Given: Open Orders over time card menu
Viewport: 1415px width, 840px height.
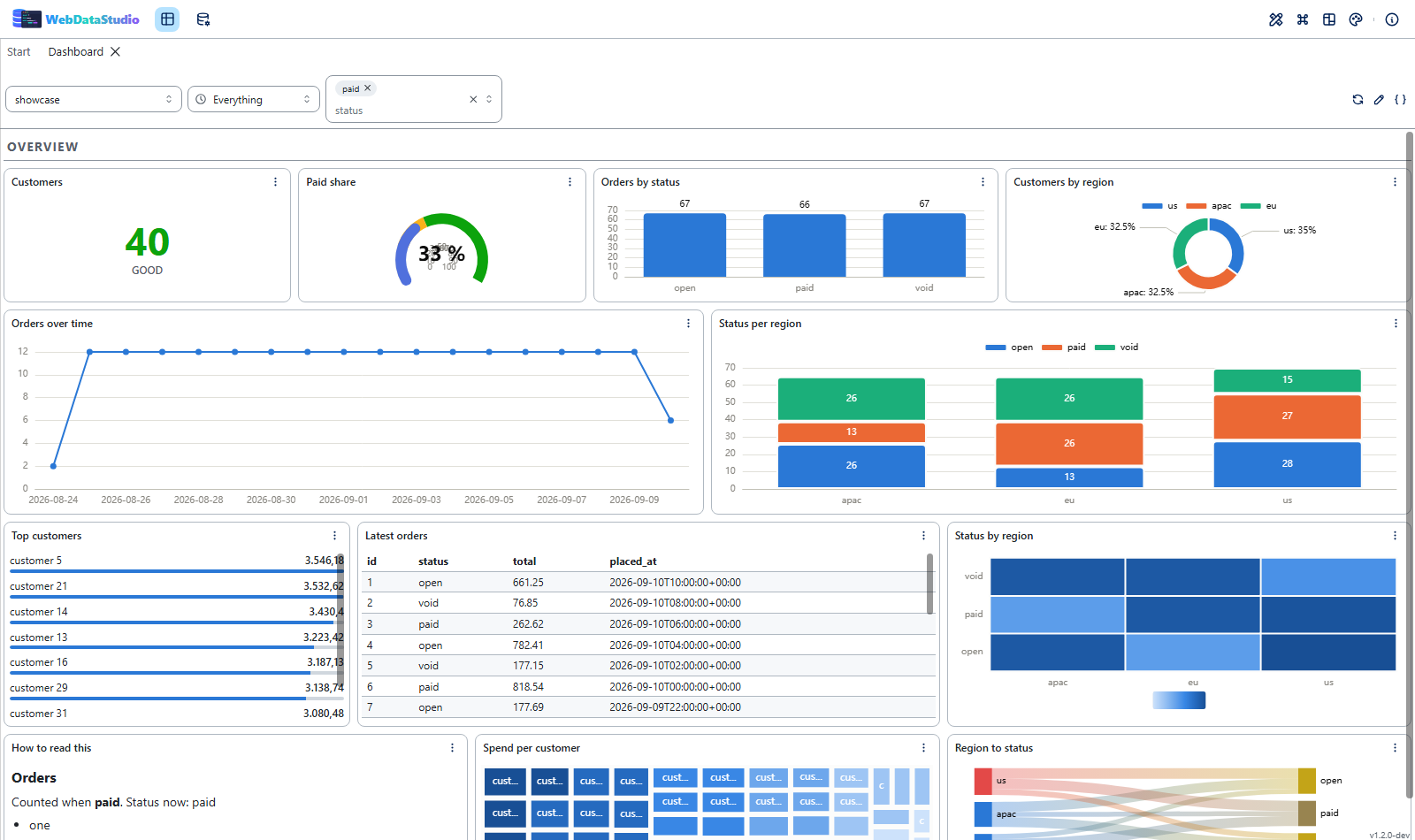Looking at the screenshot, I should [689, 324].
